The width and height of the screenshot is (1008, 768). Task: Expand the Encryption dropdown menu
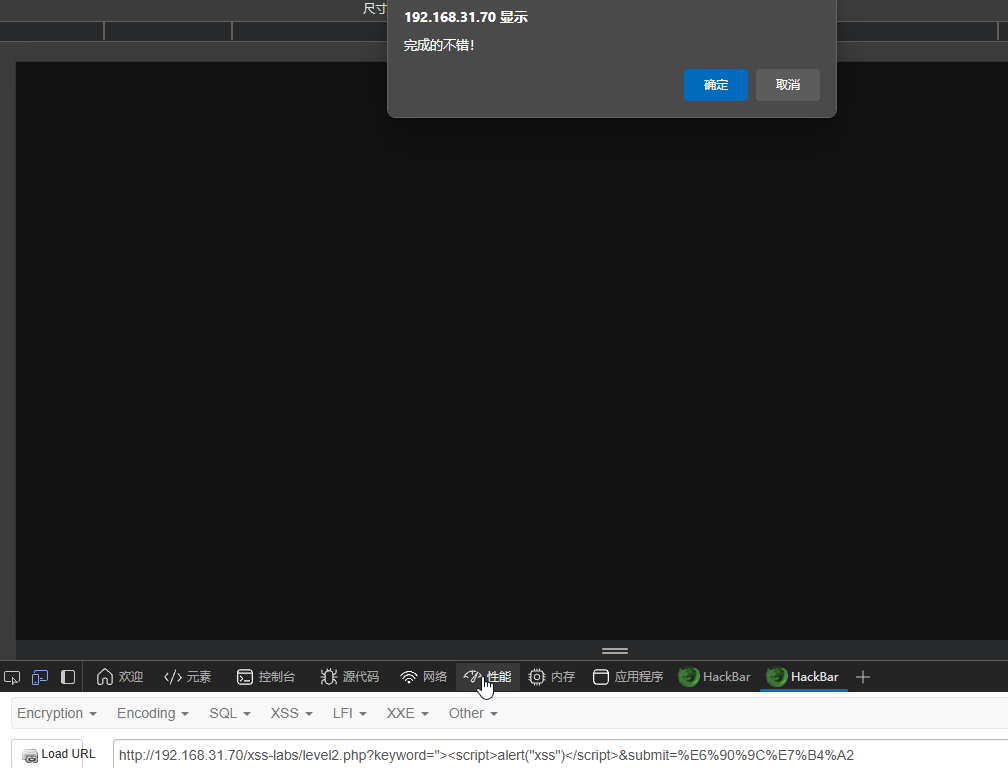pyautogui.click(x=57, y=713)
